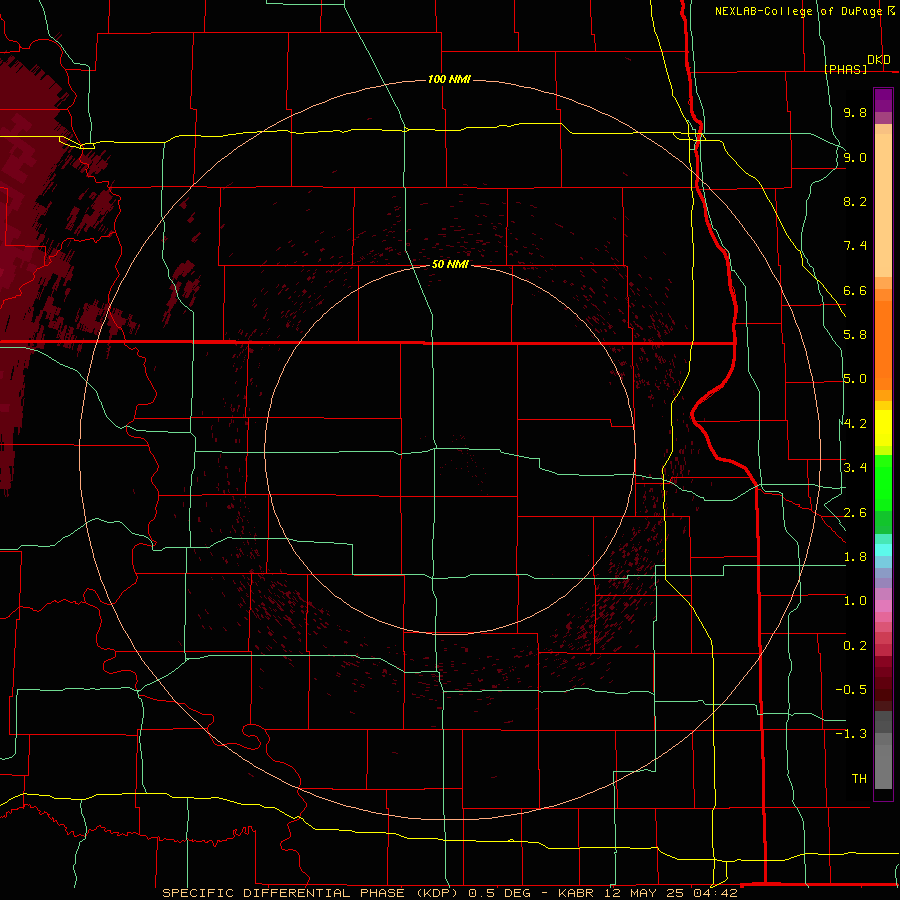900x900 pixels.
Task: Pick the 9.8 value on the scale
Action: [x=855, y=112]
